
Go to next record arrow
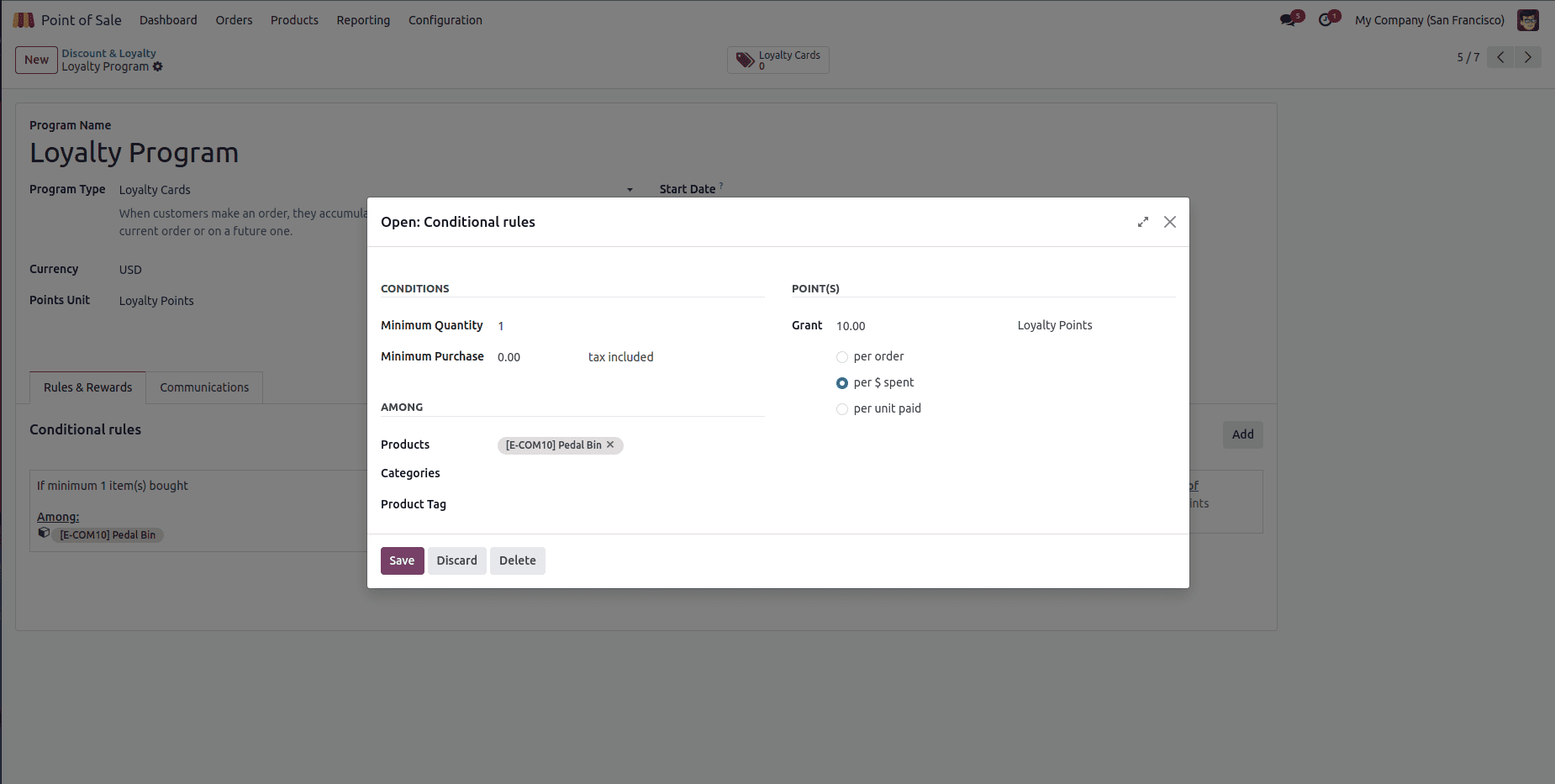pyautogui.click(x=1528, y=57)
